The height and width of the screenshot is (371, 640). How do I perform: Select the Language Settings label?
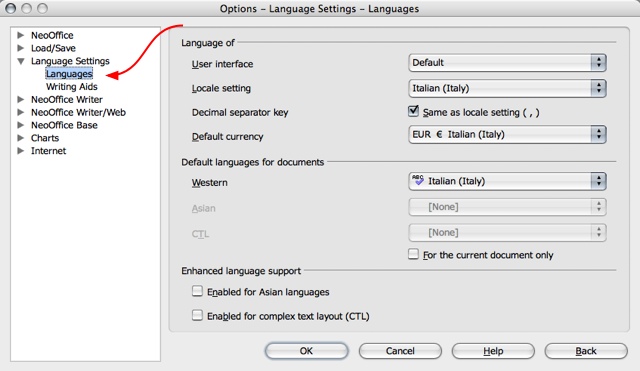[70, 61]
